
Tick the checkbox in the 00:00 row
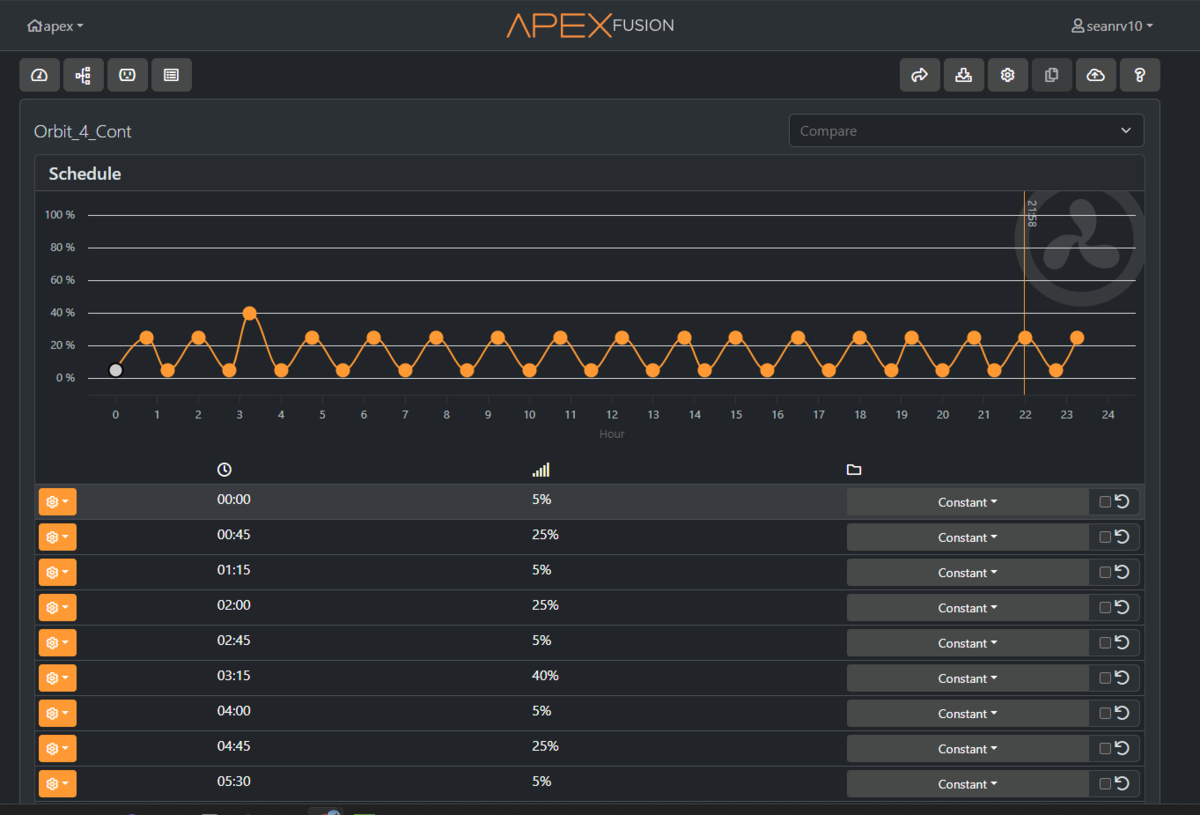click(1105, 502)
